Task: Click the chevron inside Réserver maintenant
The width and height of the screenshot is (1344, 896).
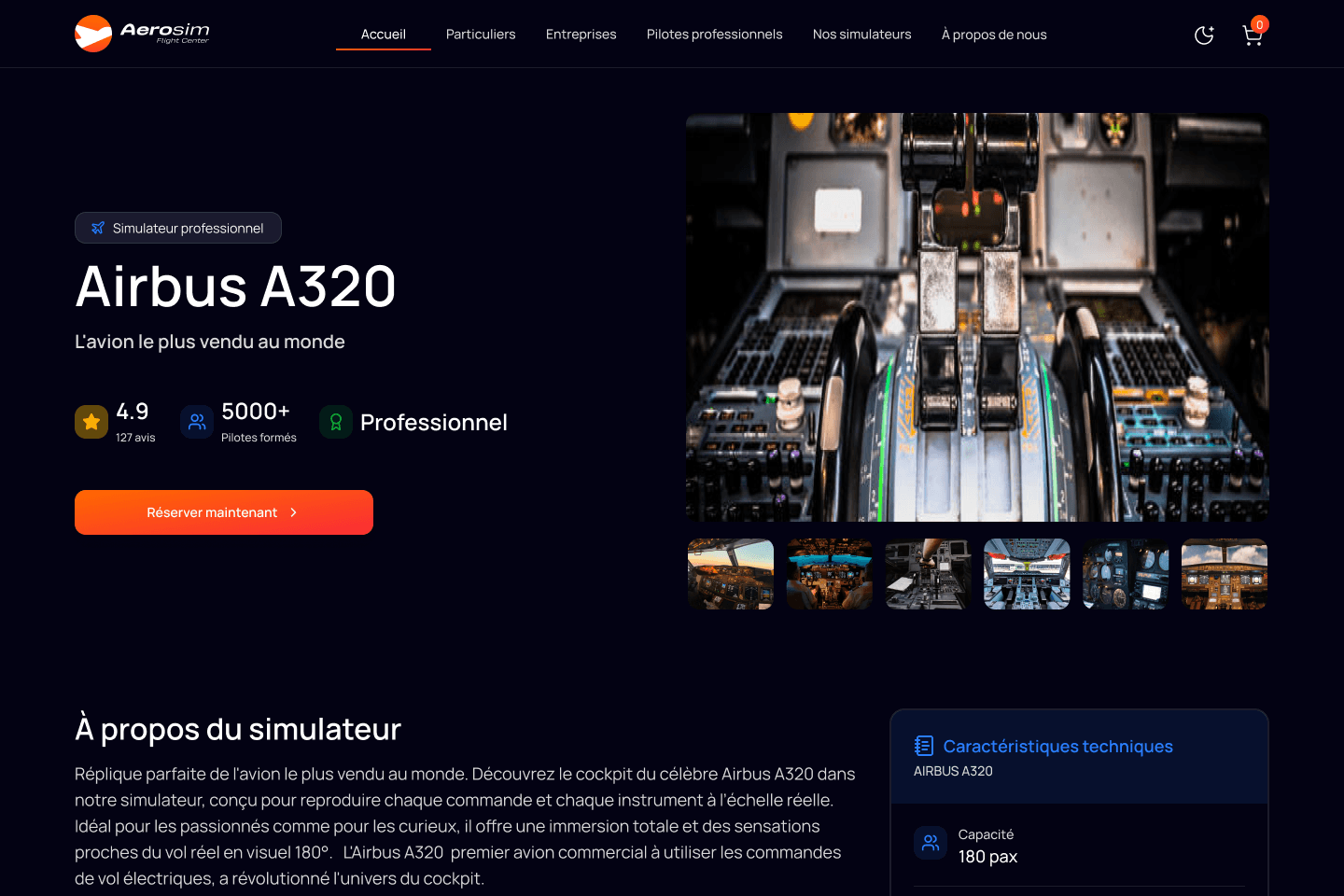Action: [293, 512]
